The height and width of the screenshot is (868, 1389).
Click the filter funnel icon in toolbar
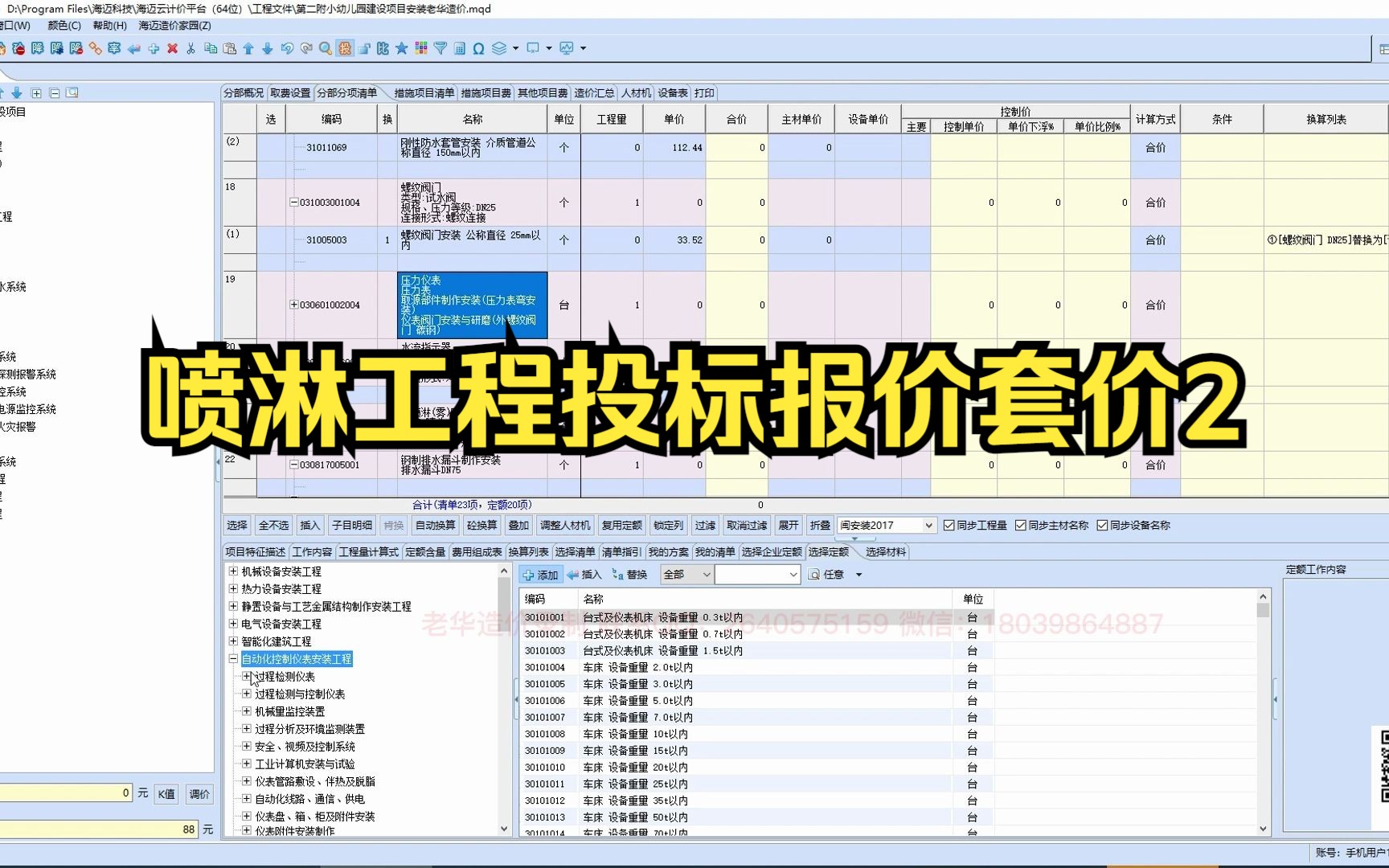[439, 48]
